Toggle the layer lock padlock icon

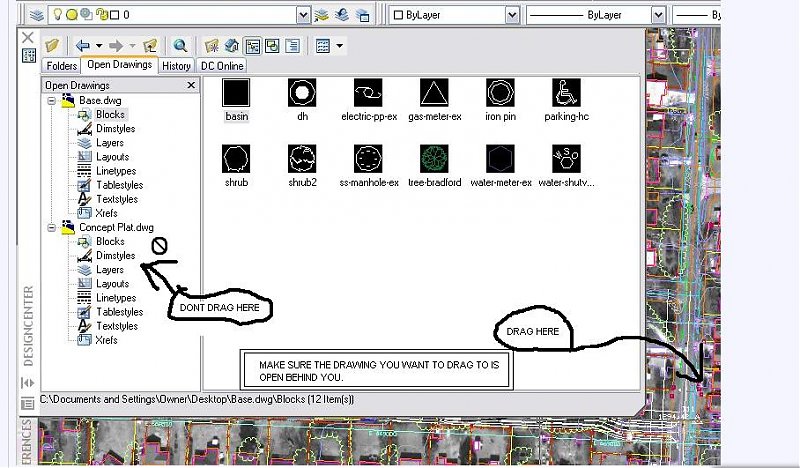(102, 15)
